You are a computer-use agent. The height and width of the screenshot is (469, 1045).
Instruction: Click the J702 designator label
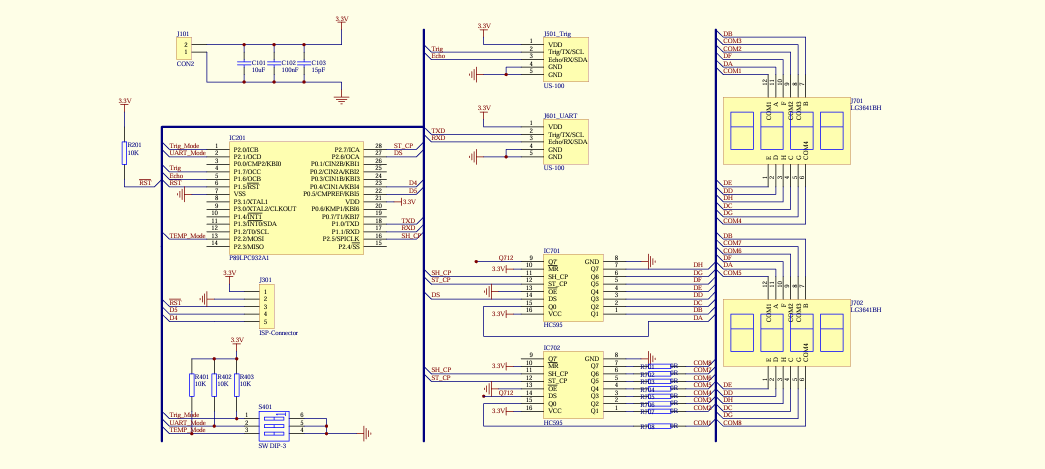coord(856,302)
